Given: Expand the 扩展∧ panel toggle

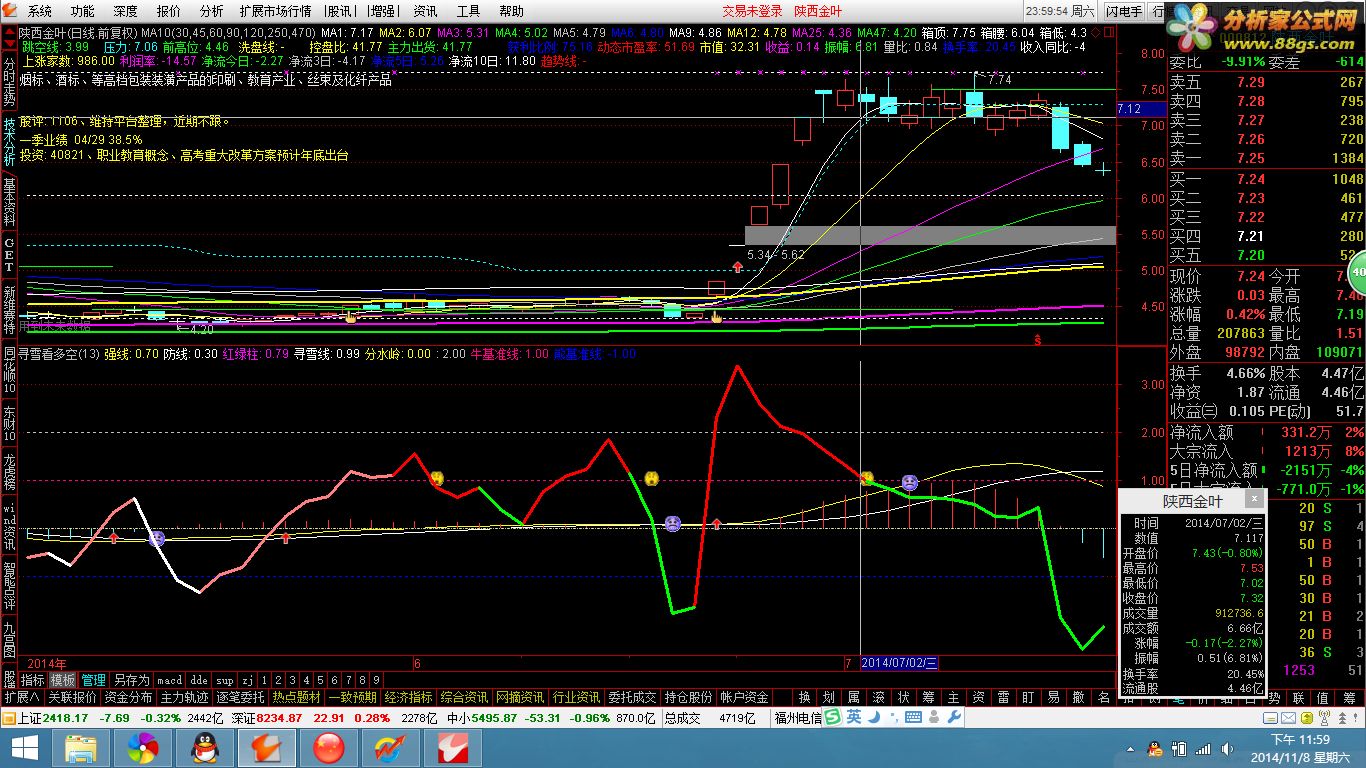Looking at the screenshot, I should pyautogui.click(x=21, y=697).
